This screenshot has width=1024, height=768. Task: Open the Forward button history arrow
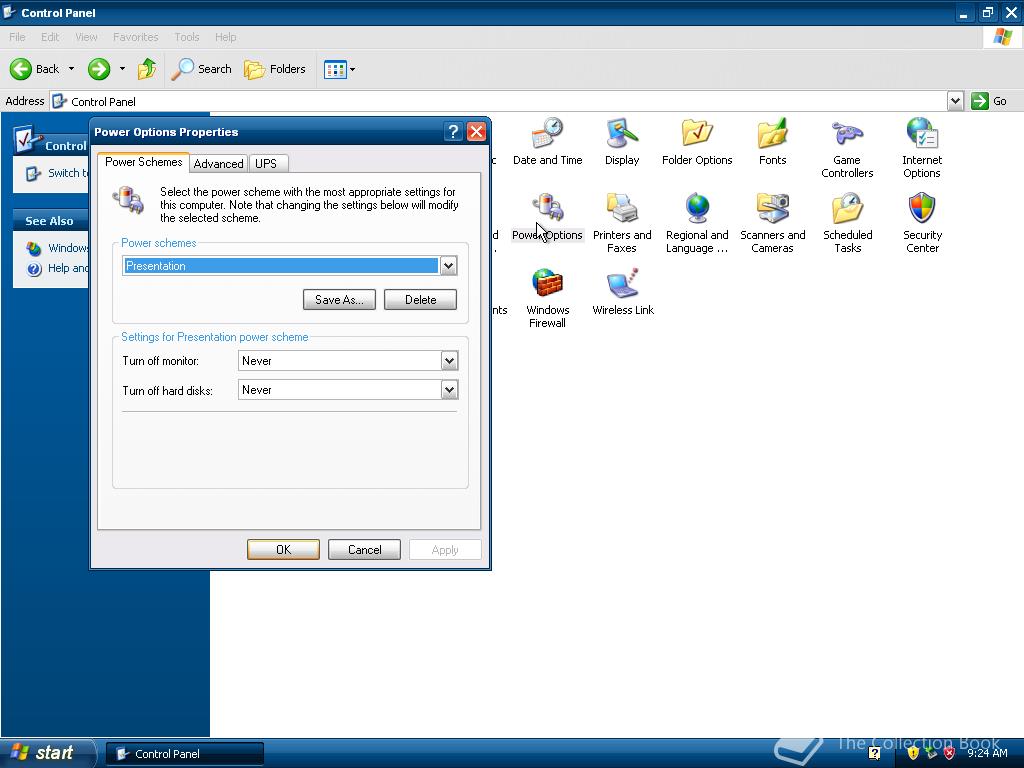(x=122, y=69)
